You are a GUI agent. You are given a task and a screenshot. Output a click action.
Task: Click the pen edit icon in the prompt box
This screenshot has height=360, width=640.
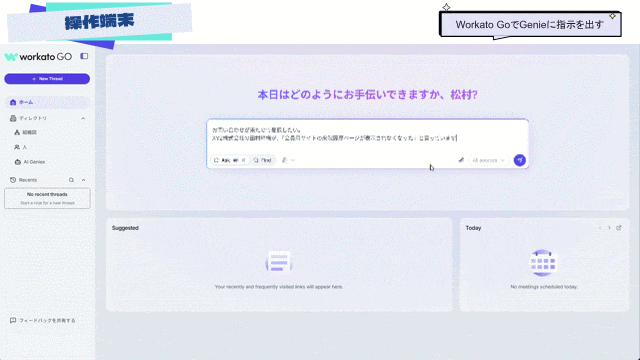461,160
